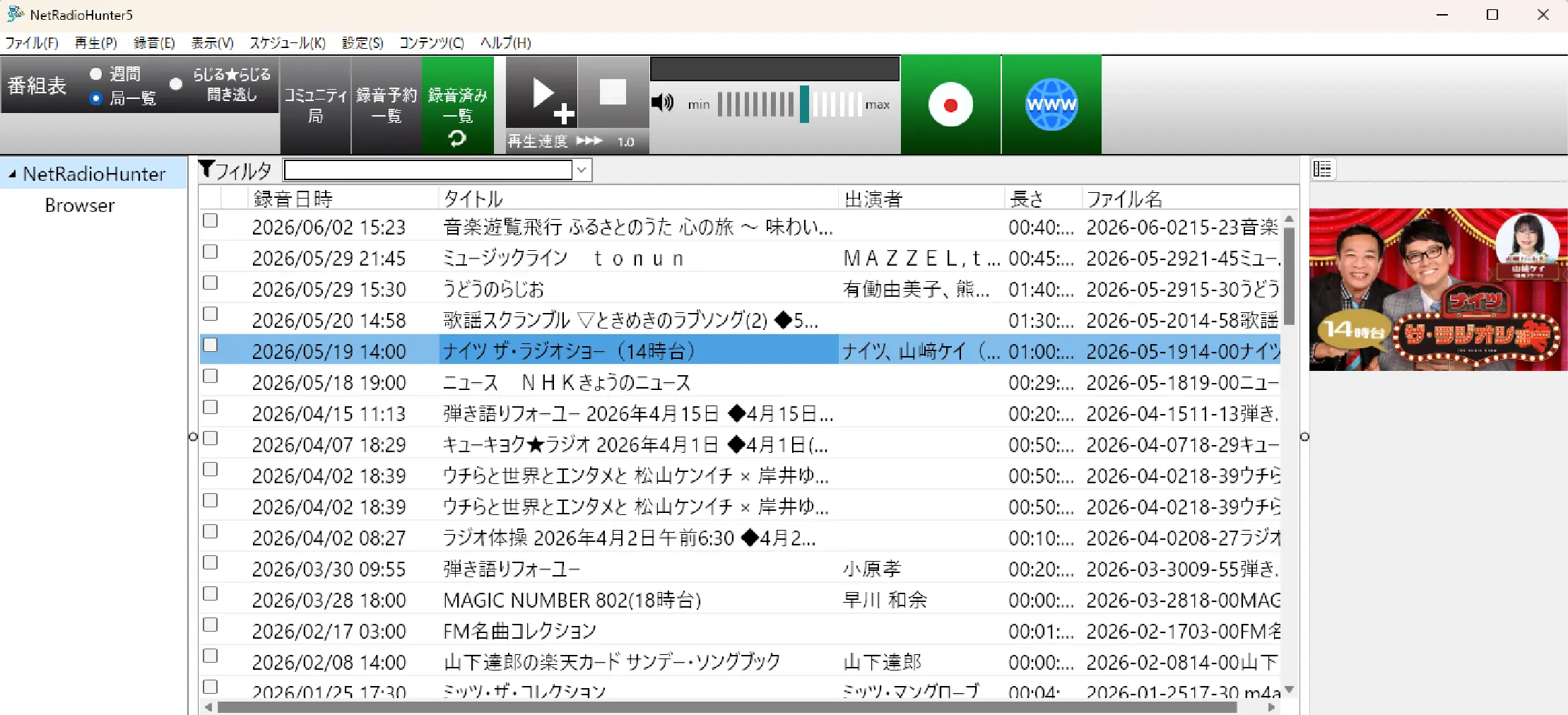The height and width of the screenshot is (715, 1568).
Task: Click the vertical scrollbar of the recording list
Action: point(1289,276)
